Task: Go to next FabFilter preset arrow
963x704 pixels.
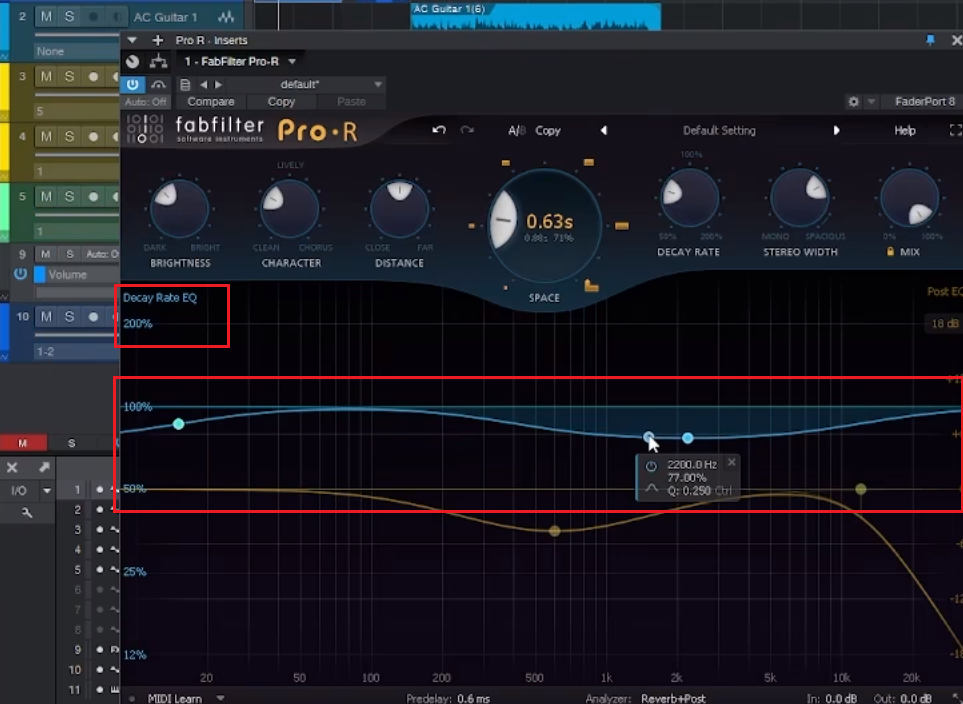Action: click(836, 130)
